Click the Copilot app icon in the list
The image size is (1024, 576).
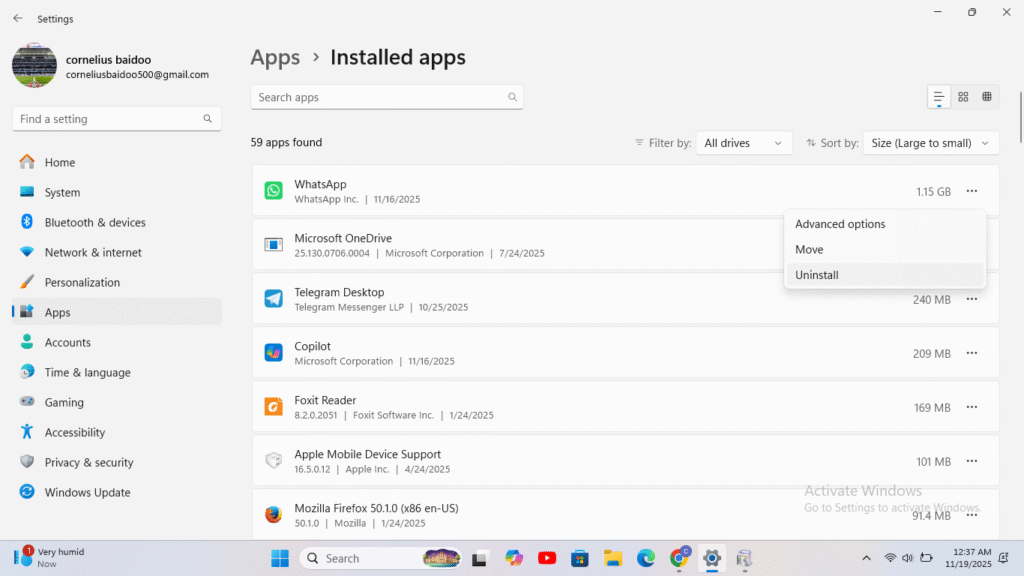pyautogui.click(x=273, y=353)
